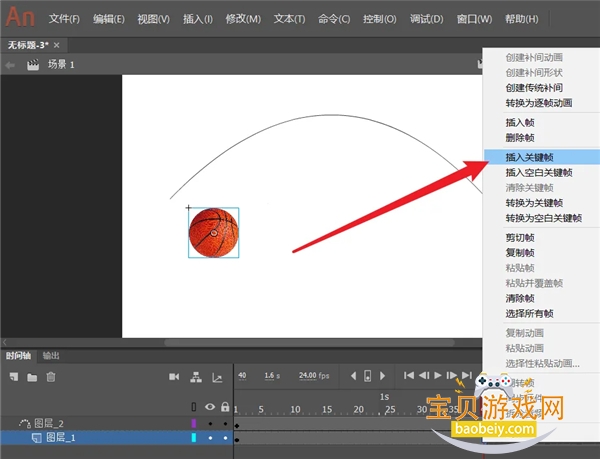Image resolution: width=600 pixels, height=459 pixels.
Task: Hide layer 图层_1 using its visibility dot
Action: pyautogui.click(x=210, y=438)
